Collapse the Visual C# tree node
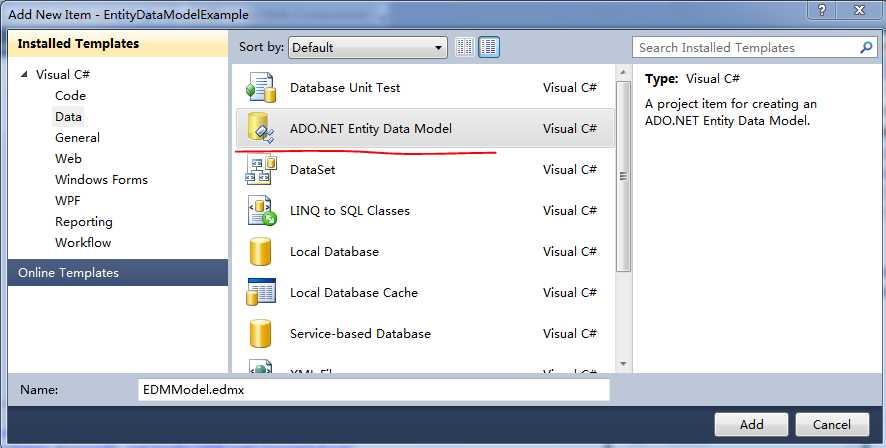Screen dimensions: 886x448 point(24,74)
